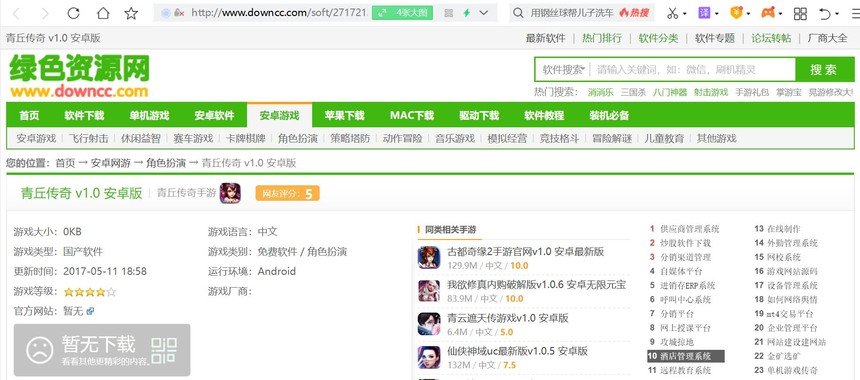Open the 软件搜索 category dropdown
Screen dimensions: 860x380
(x=563, y=70)
